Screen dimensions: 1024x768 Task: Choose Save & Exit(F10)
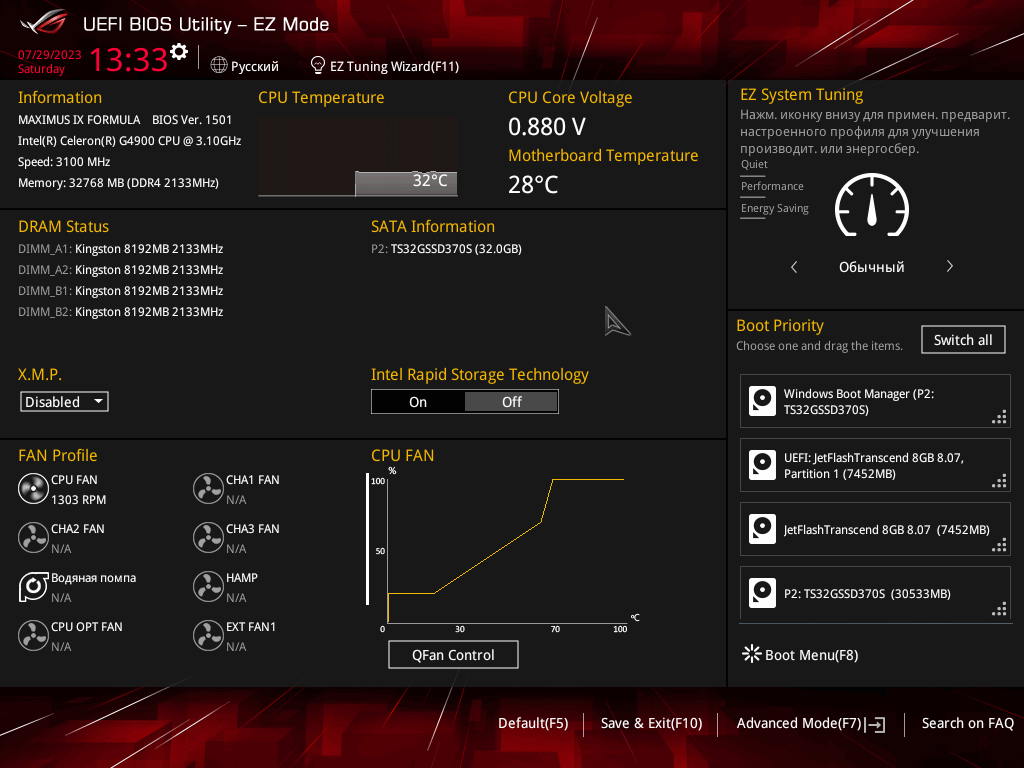(651, 723)
